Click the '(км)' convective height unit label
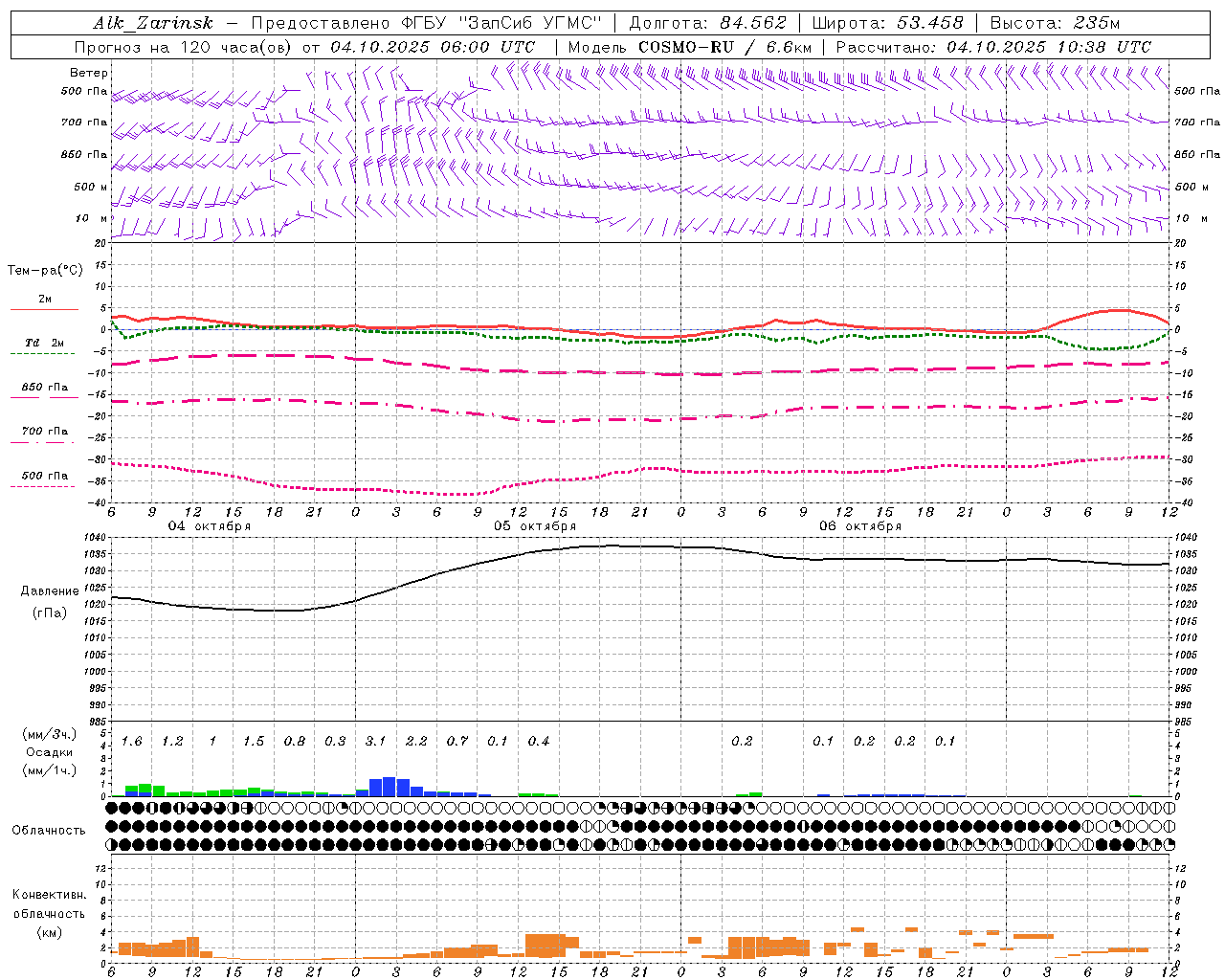Viewport: 1225px width, 980px height. [49, 932]
